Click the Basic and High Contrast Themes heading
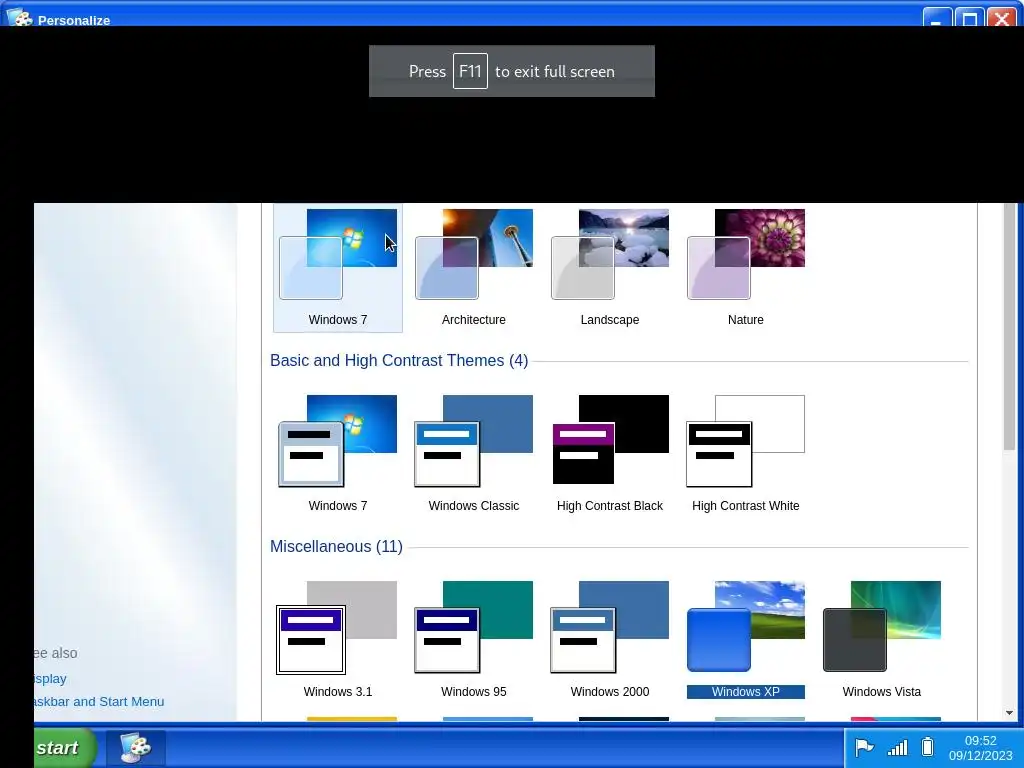Screen dimensions: 1024x768 (399, 360)
